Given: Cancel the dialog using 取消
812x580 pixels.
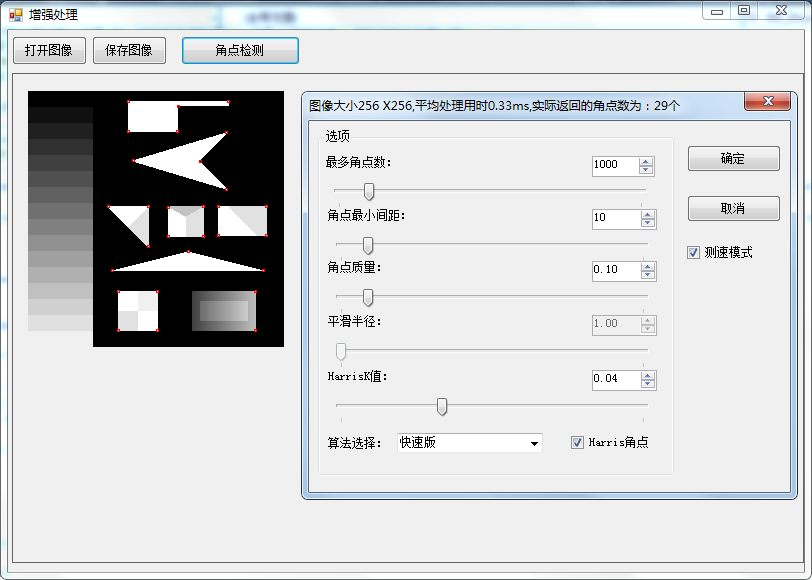Looking at the screenshot, I should pyautogui.click(x=733, y=208).
